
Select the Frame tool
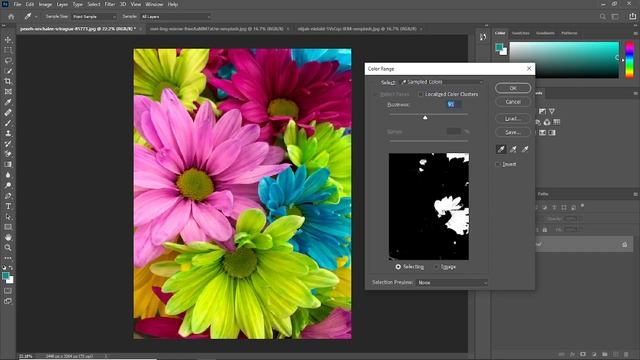pos(8,92)
